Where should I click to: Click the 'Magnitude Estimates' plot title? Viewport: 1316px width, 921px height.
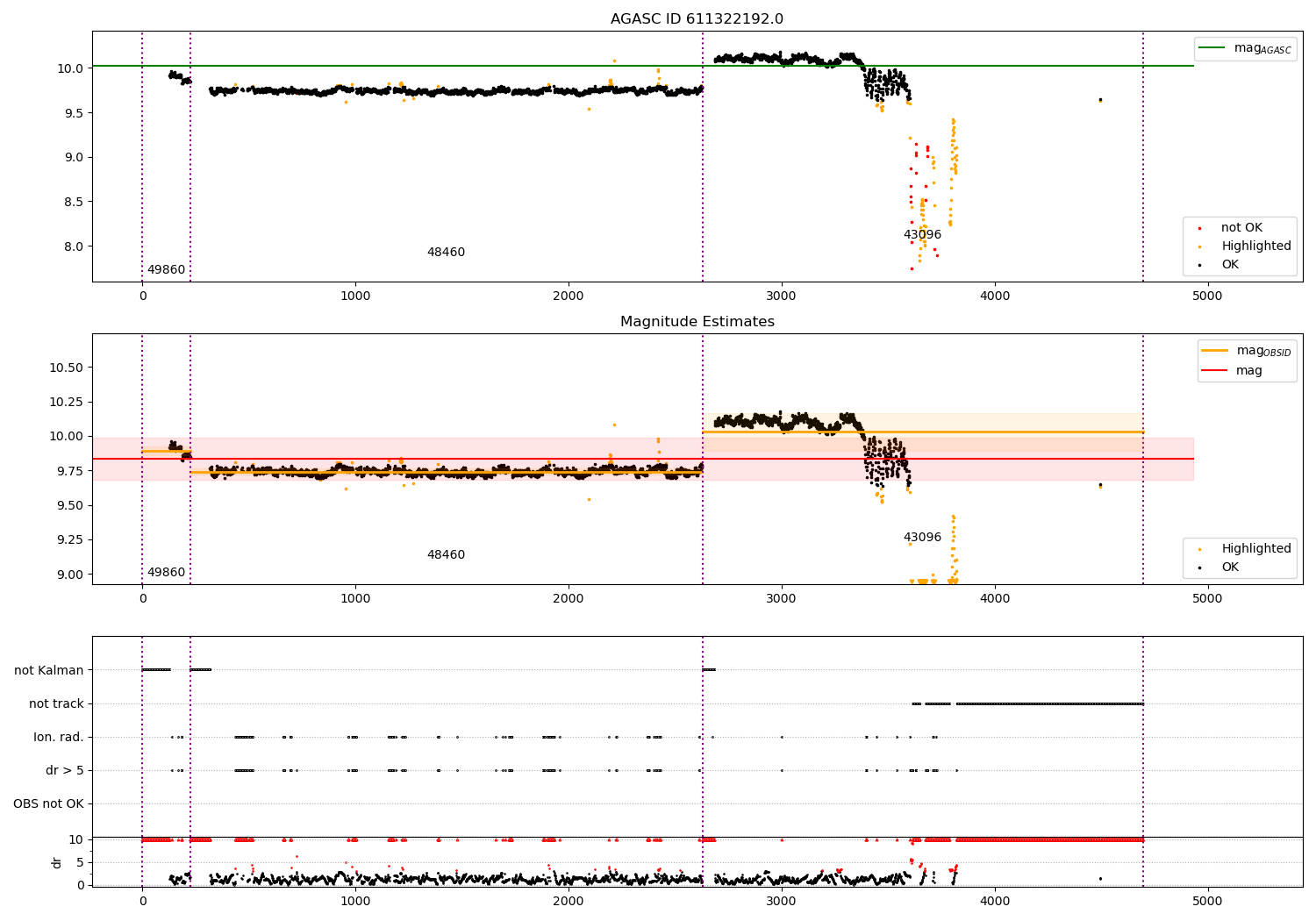[x=697, y=322]
